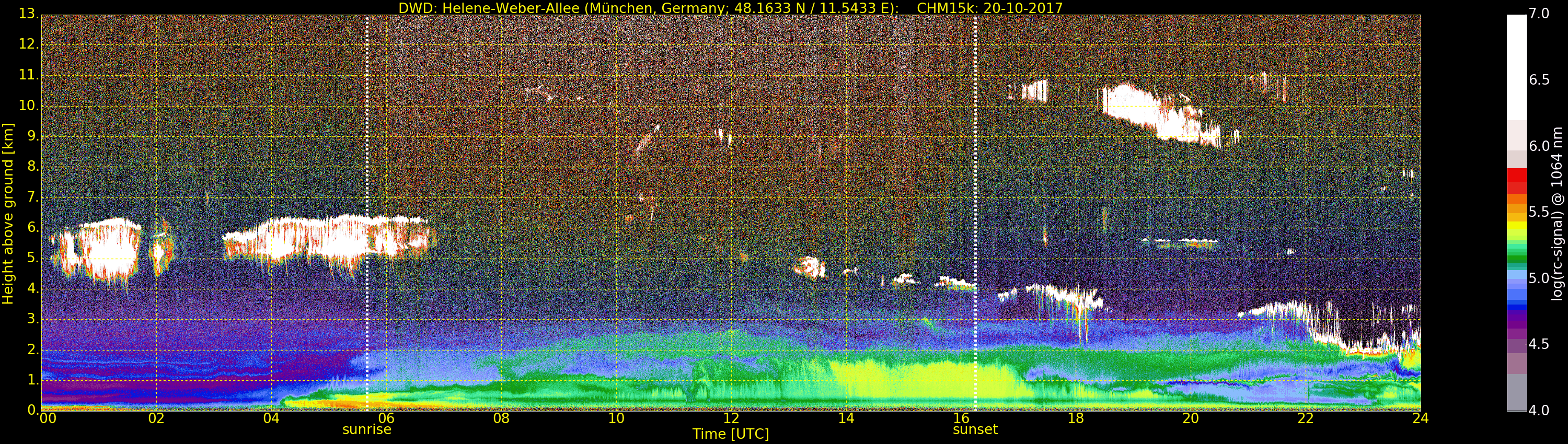Viewport: 1568px width, 444px height.
Task: Click the white section of the colorbar
Action: pyautogui.click(x=1516, y=67)
